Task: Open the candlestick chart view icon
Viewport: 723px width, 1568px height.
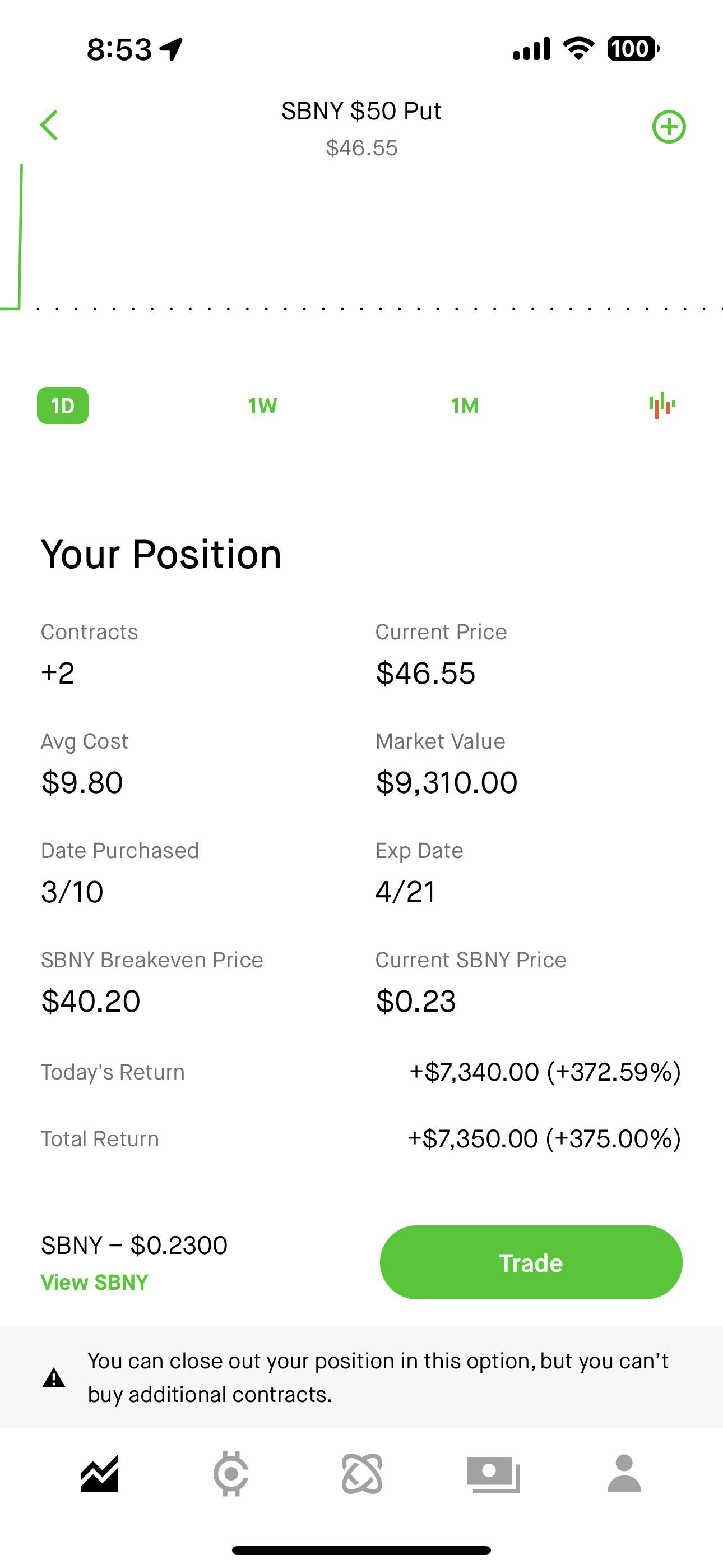Action: coord(662,405)
